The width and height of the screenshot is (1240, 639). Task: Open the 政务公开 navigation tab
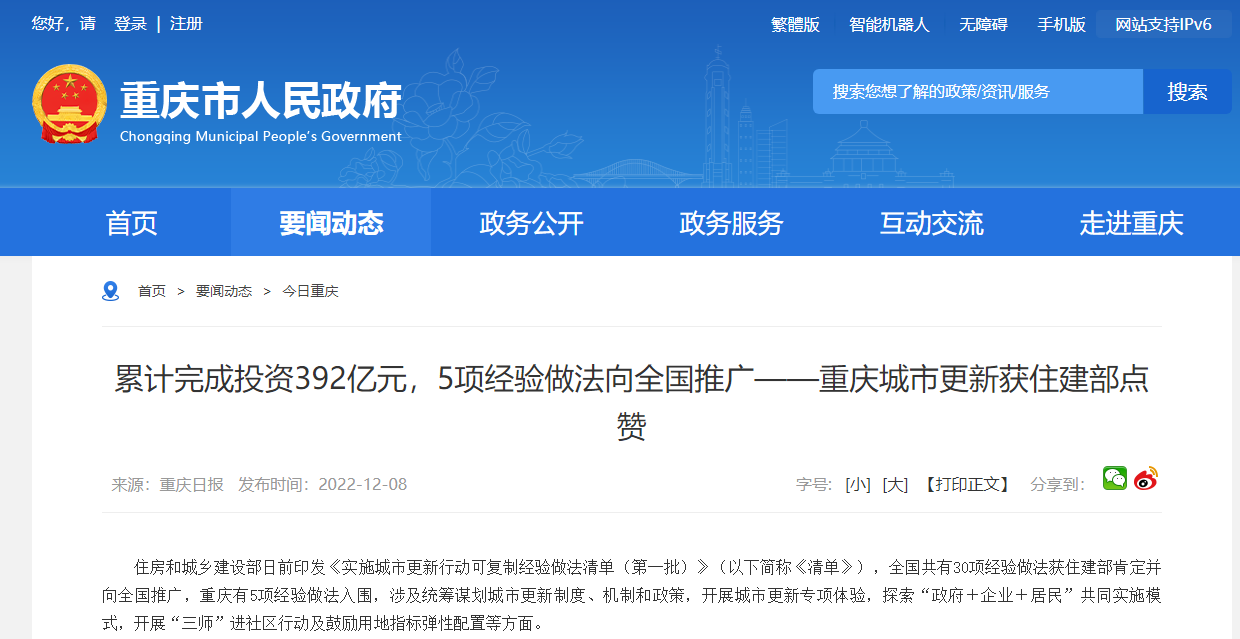coord(531,223)
